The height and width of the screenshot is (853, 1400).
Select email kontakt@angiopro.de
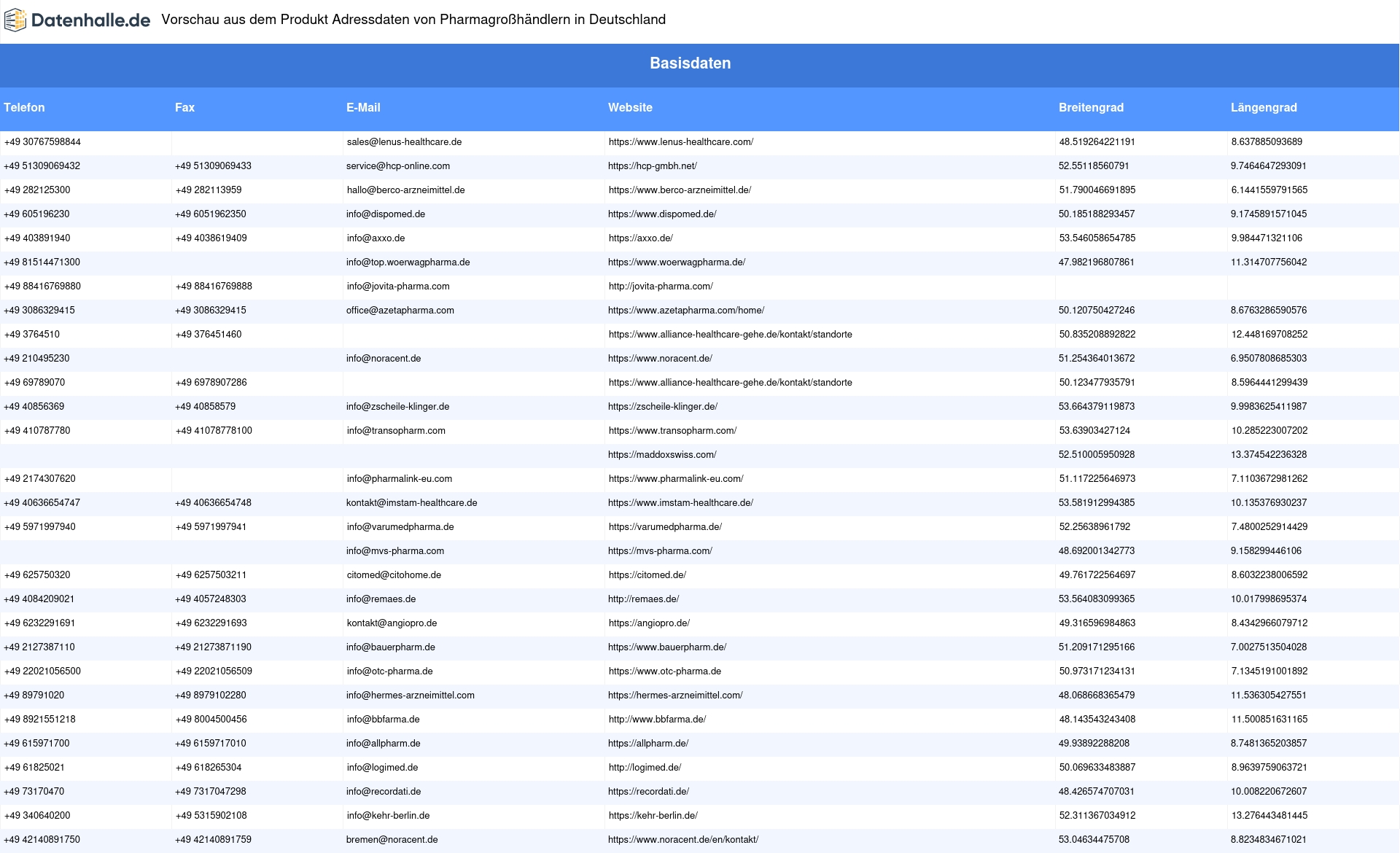pos(392,623)
